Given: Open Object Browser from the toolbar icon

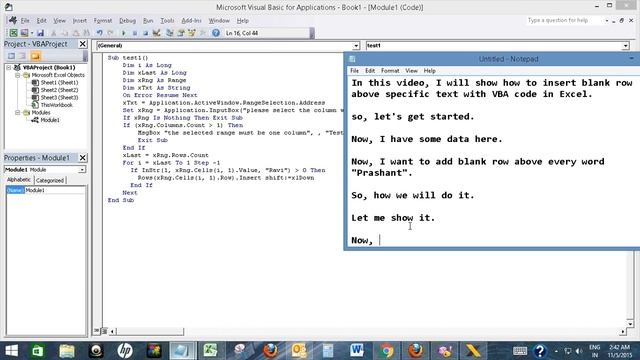Looking at the screenshot, I should pyautogui.click(x=191, y=33).
